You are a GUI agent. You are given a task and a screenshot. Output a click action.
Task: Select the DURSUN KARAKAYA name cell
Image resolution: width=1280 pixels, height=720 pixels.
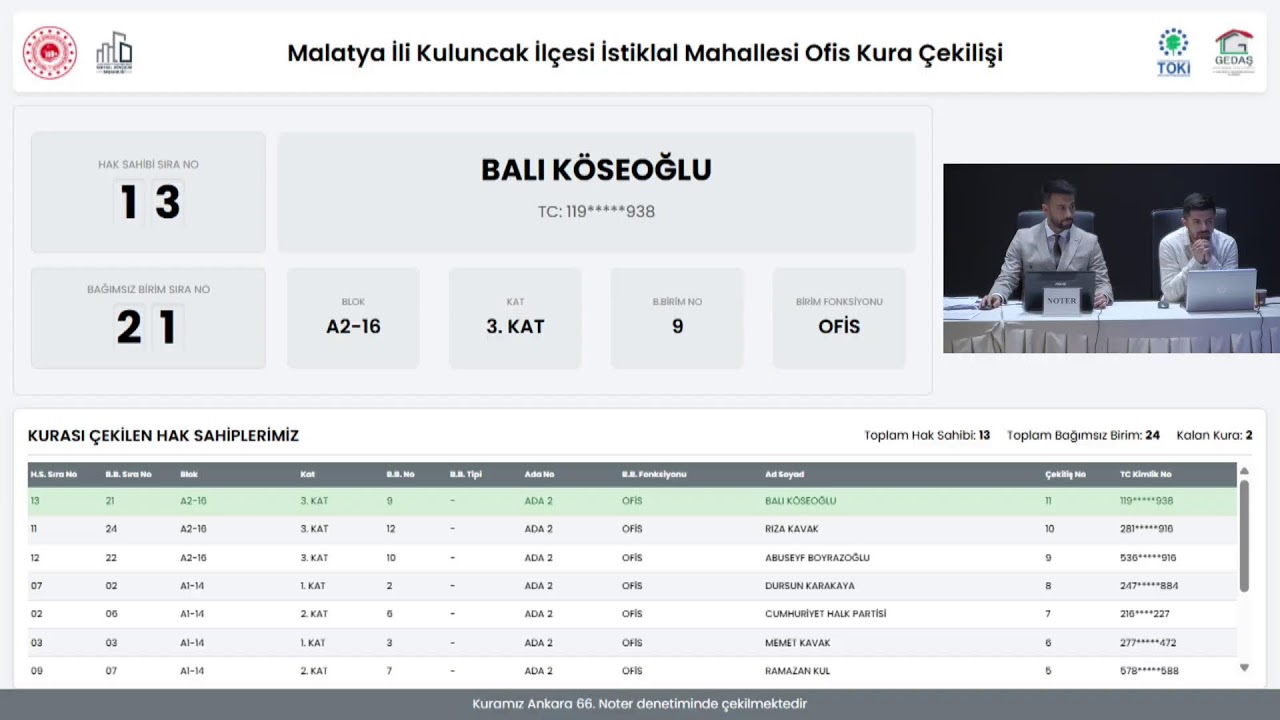click(809, 586)
